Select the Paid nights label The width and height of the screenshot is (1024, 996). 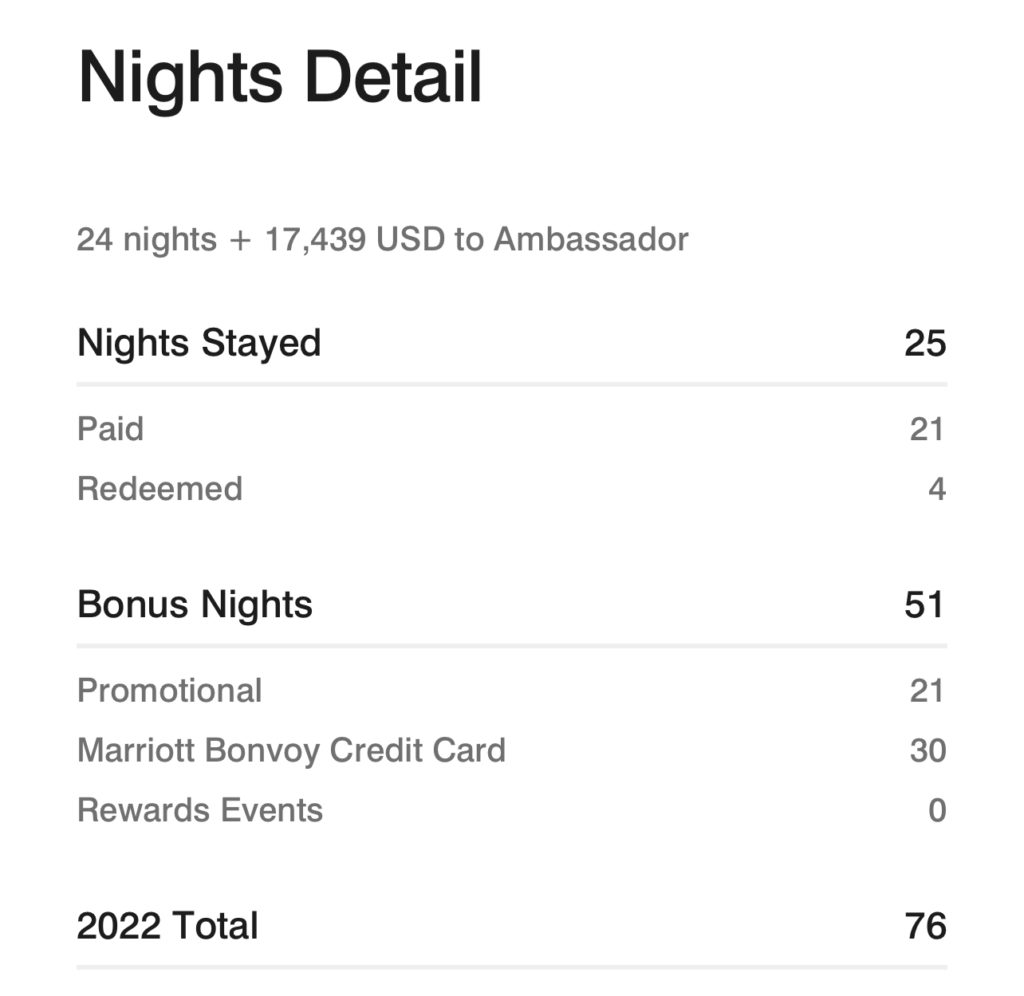coord(110,429)
